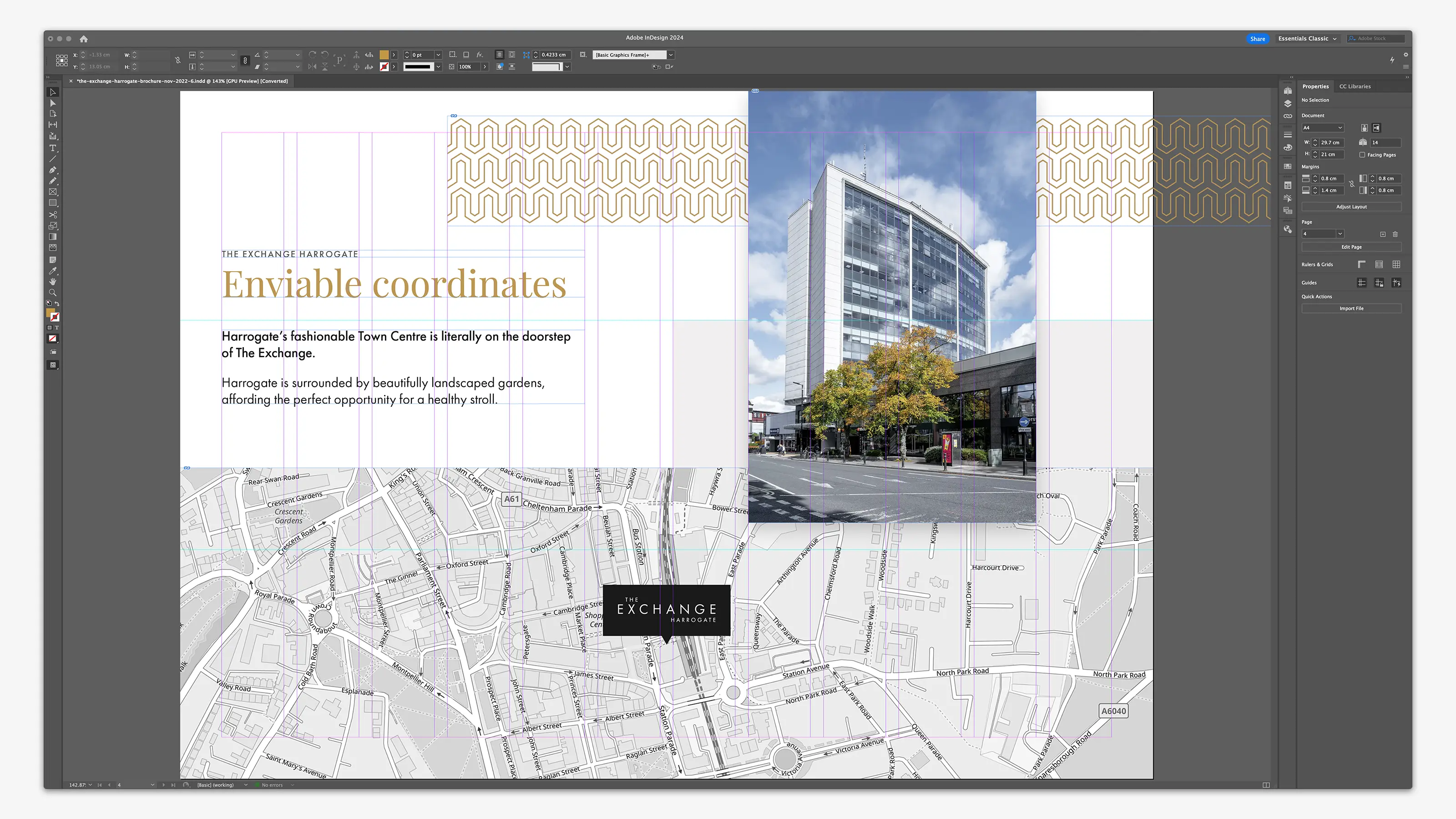Image resolution: width=1456 pixels, height=819 pixels.
Task: Click the home icon in title bar
Action: click(x=84, y=38)
